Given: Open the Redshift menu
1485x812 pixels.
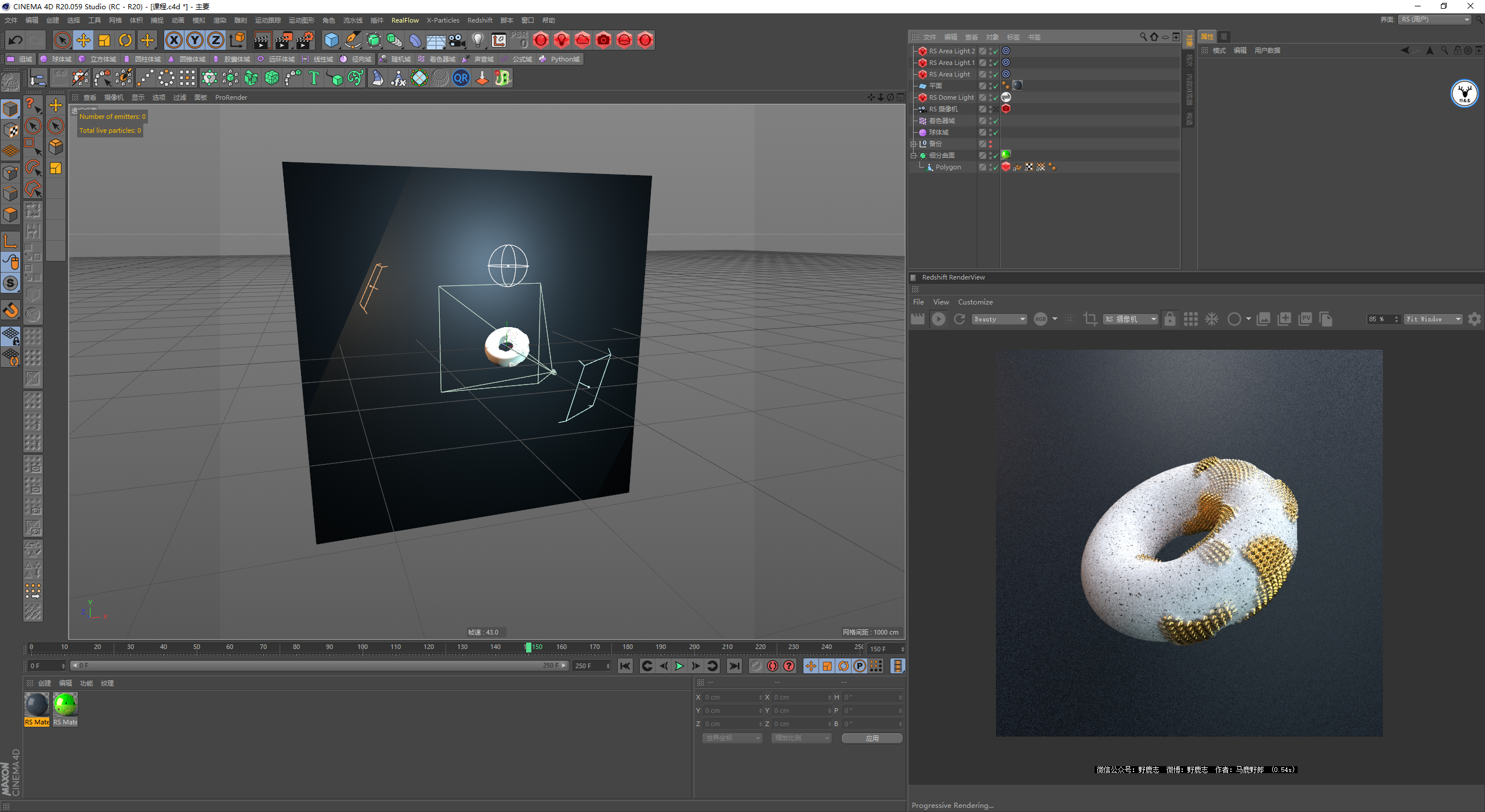Looking at the screenshot, I should [480, 20].
